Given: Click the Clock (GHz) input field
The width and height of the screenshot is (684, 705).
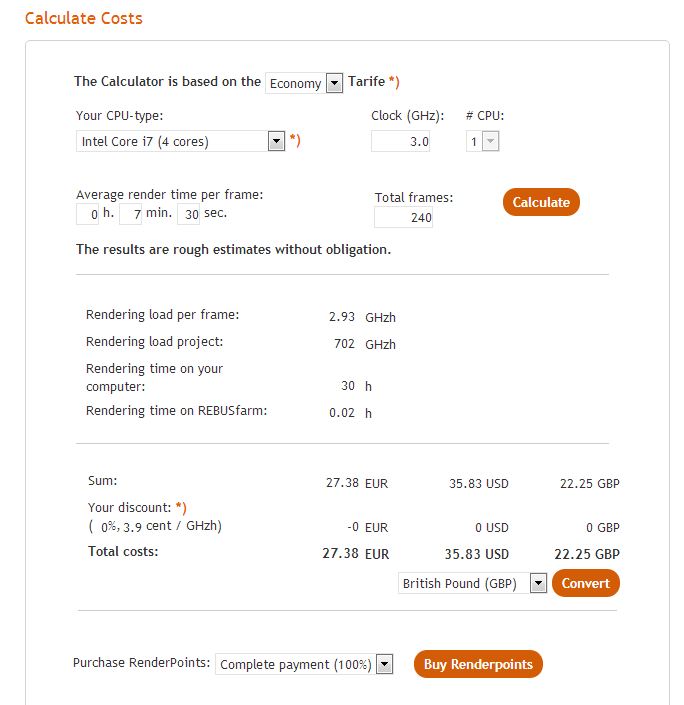Looking at the screenshot, I should click(x=400, y=142).
